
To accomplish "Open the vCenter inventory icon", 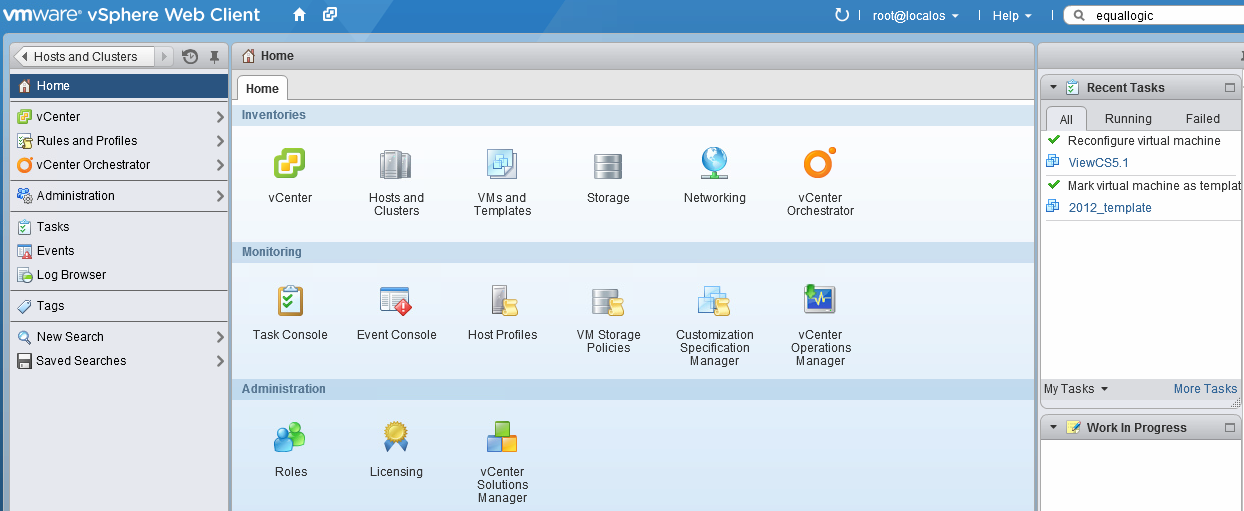I will point(290,164).
